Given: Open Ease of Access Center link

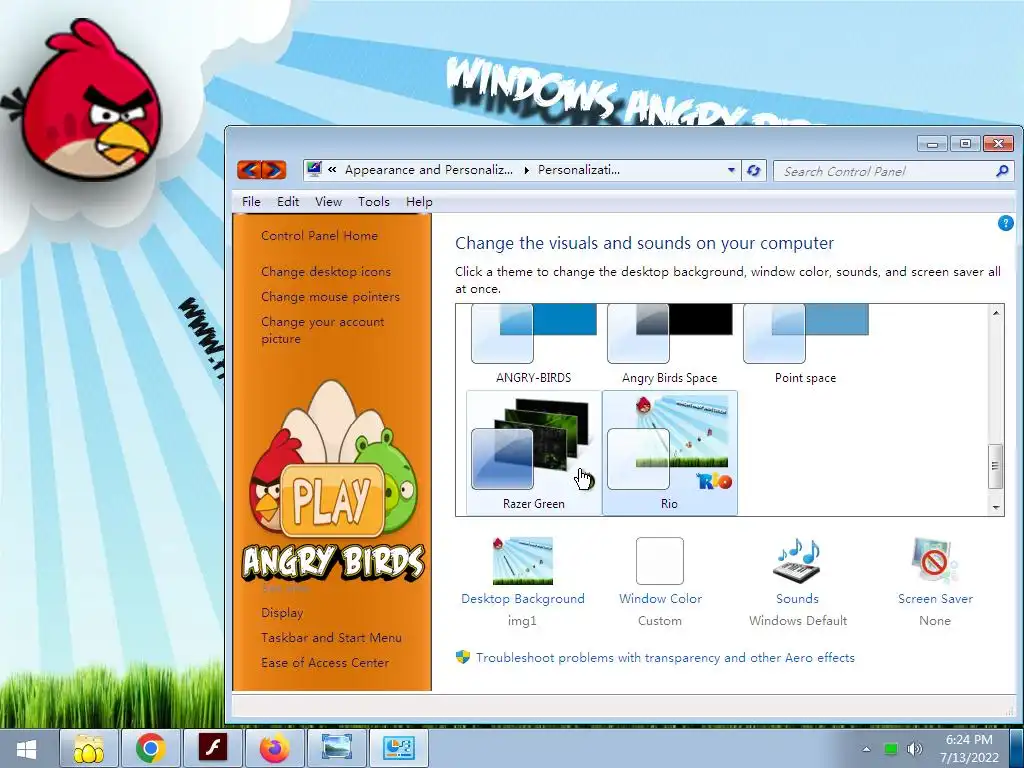Looking at the screenshot, I should click(x=325, y=662).
